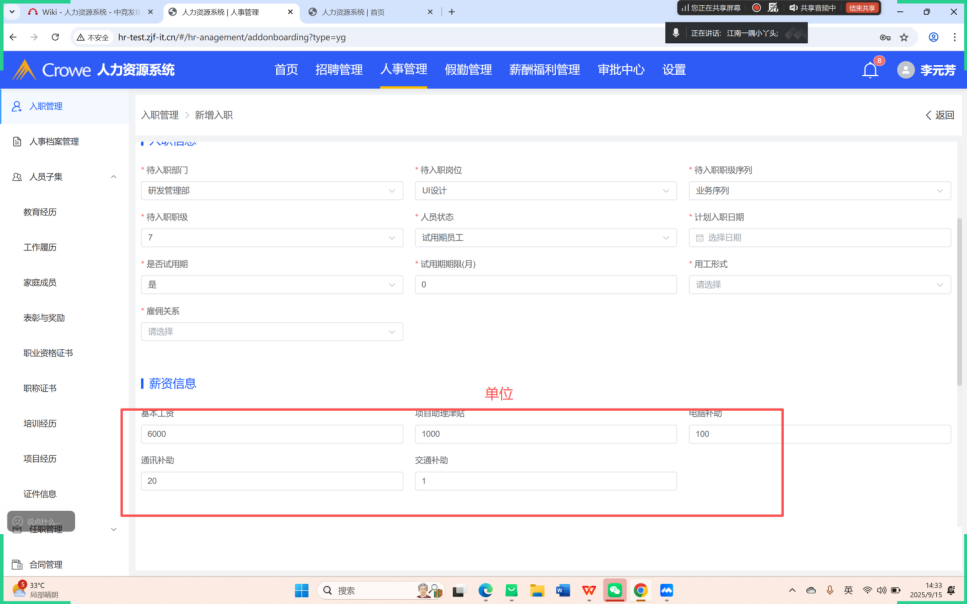This screenshot has height=605, width=968.
Task: Click the 计划入职日期 date field
Action: point(820,238)
